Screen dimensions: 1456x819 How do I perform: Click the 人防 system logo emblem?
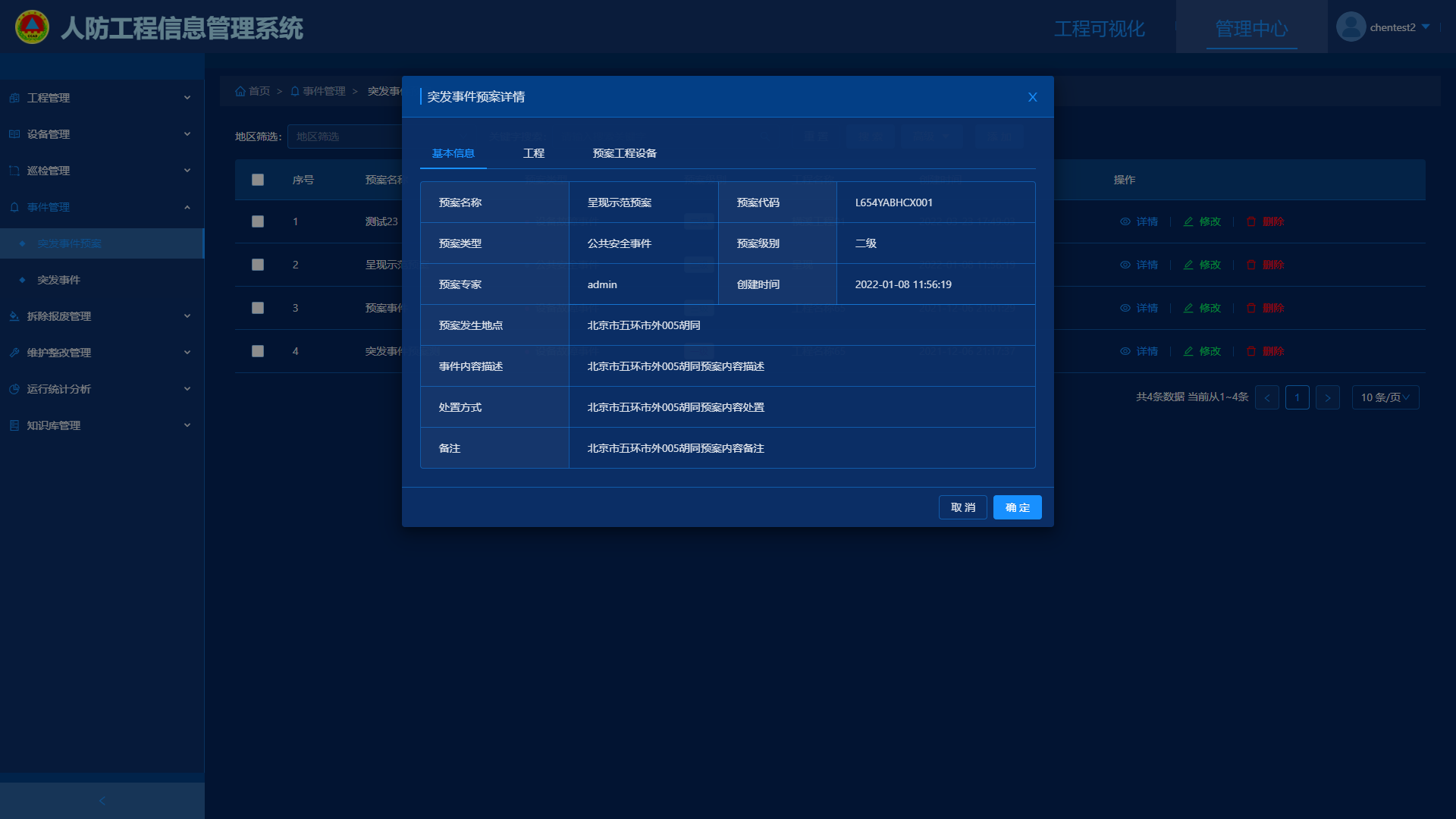[32, 27]
